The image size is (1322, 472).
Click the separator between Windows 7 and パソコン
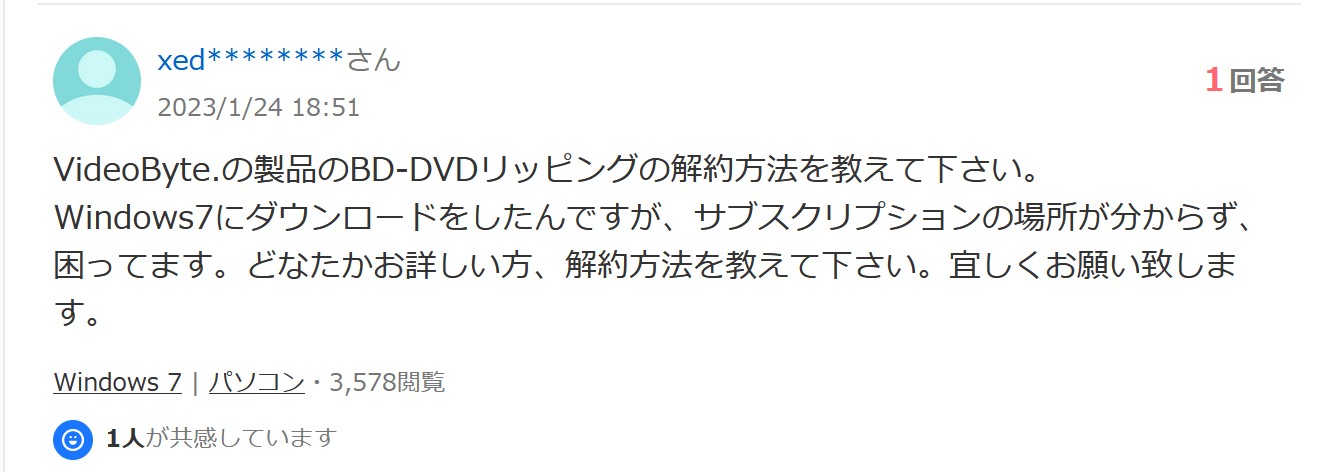[195, 381]
